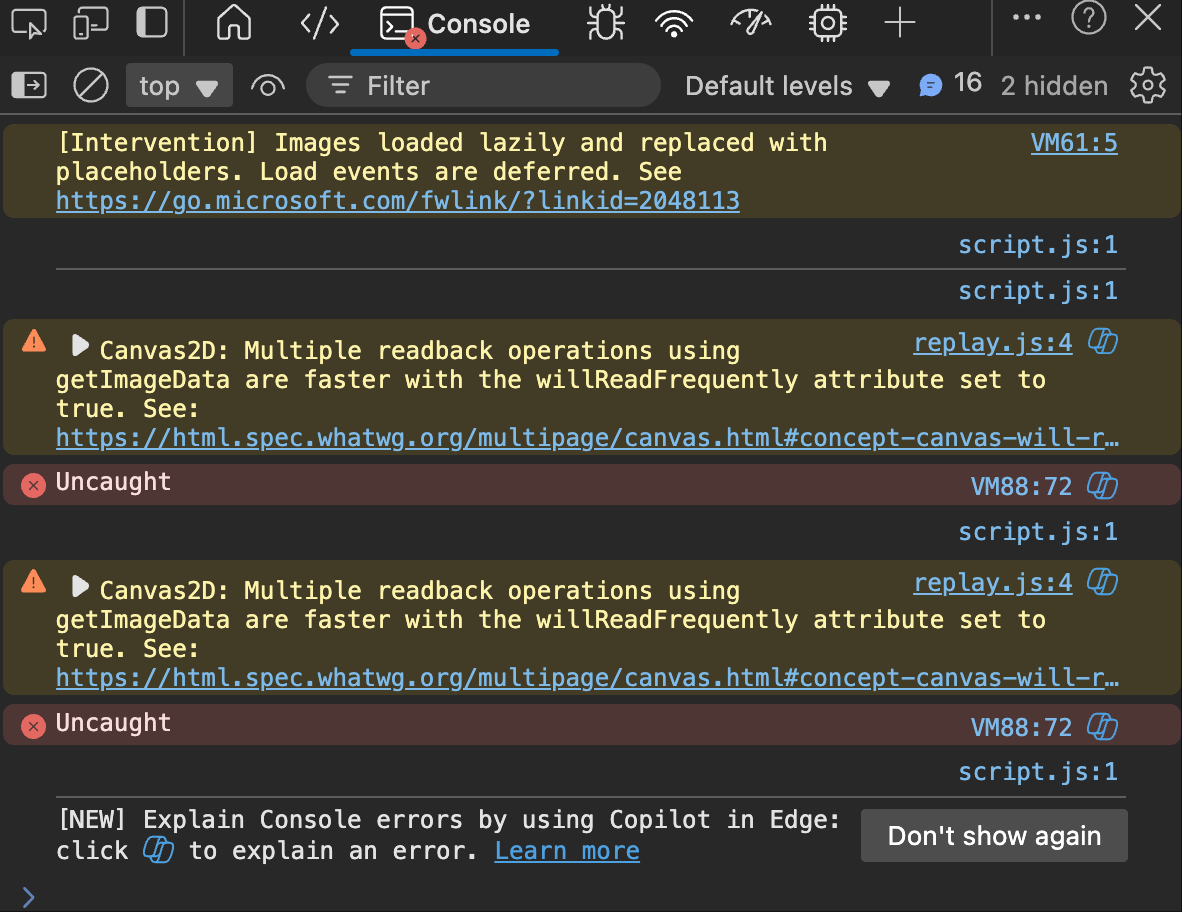Select the Console tab

pyautogui.click(x=455, y=24)
